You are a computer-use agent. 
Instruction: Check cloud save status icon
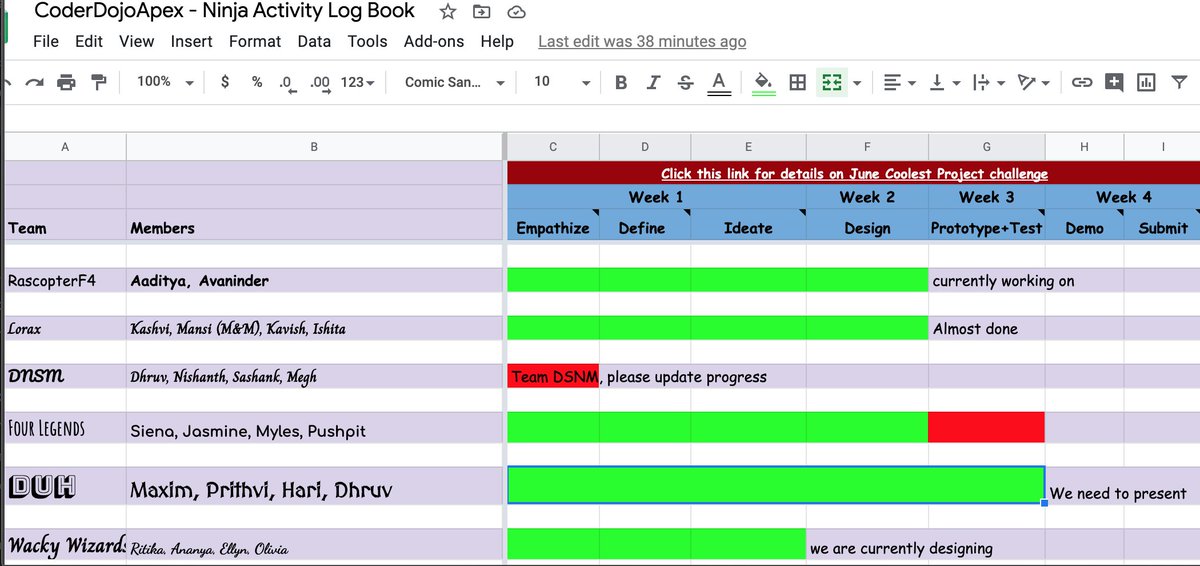516,12
